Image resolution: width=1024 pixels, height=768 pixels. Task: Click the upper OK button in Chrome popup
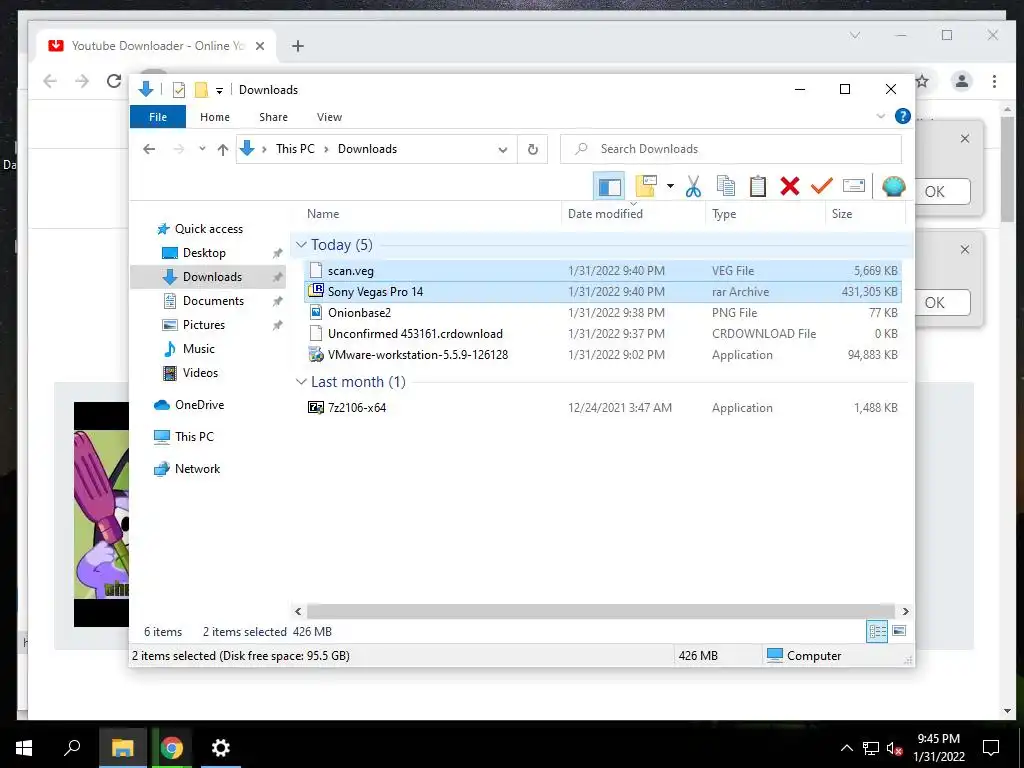click(943, 191)
